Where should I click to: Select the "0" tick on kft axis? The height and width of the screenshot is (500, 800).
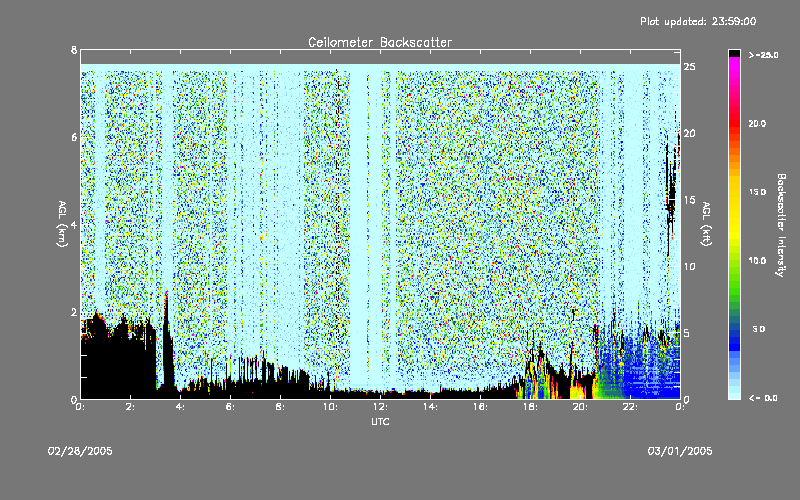click(x=687, y=399)
